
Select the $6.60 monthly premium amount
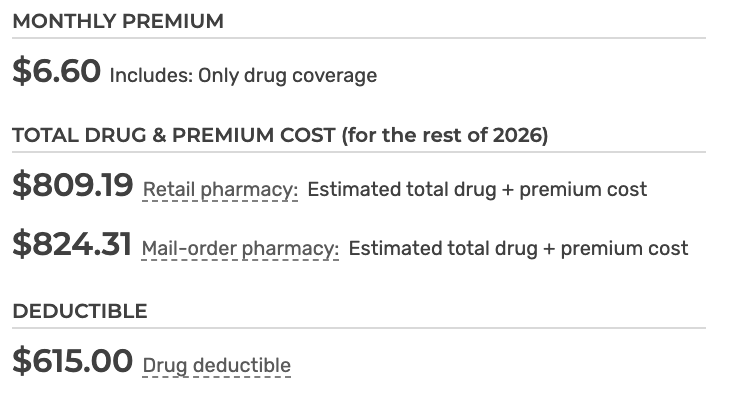pos(56,71)
